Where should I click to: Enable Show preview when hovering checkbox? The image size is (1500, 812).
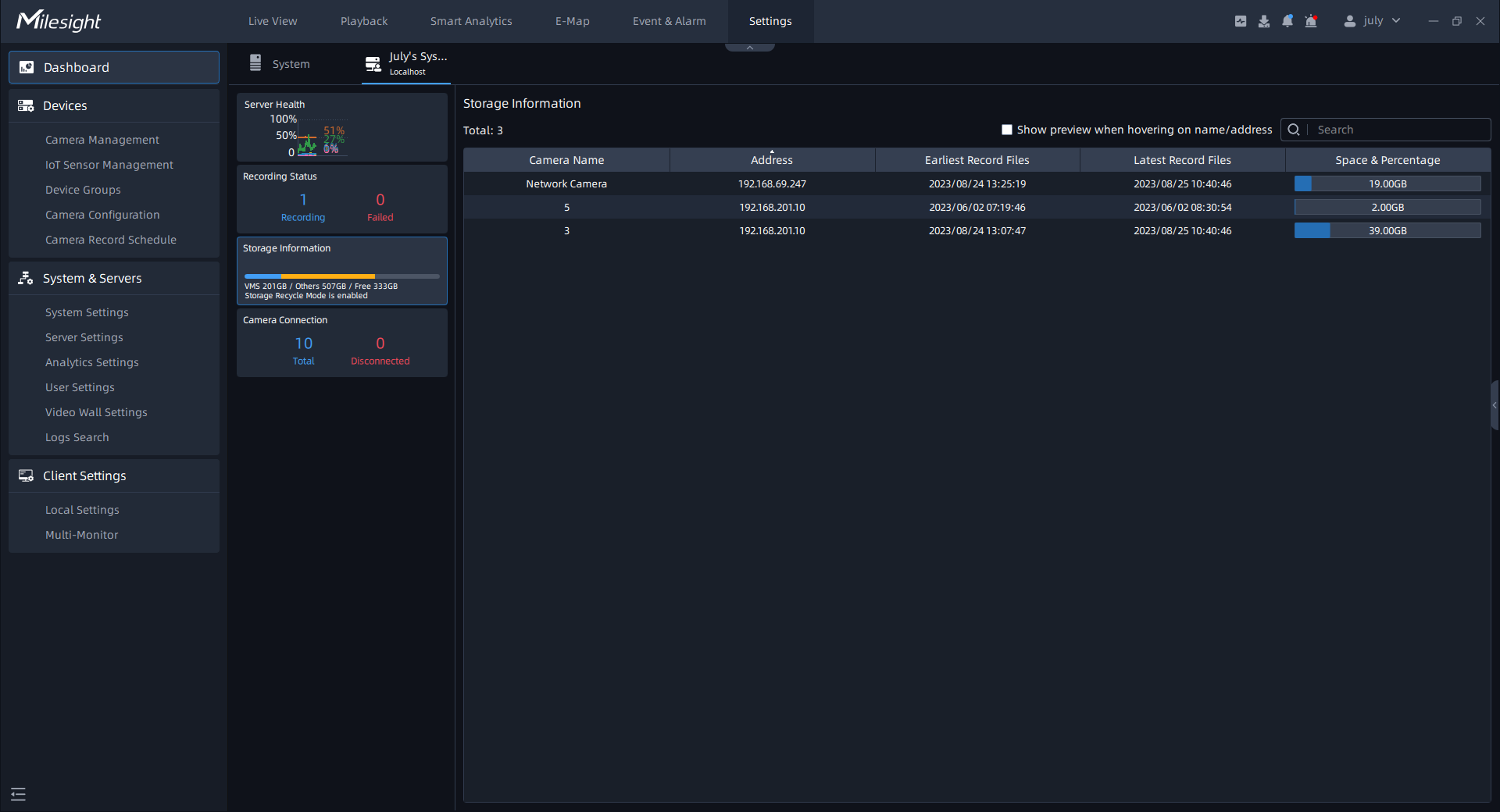[x=1007, y=130]
